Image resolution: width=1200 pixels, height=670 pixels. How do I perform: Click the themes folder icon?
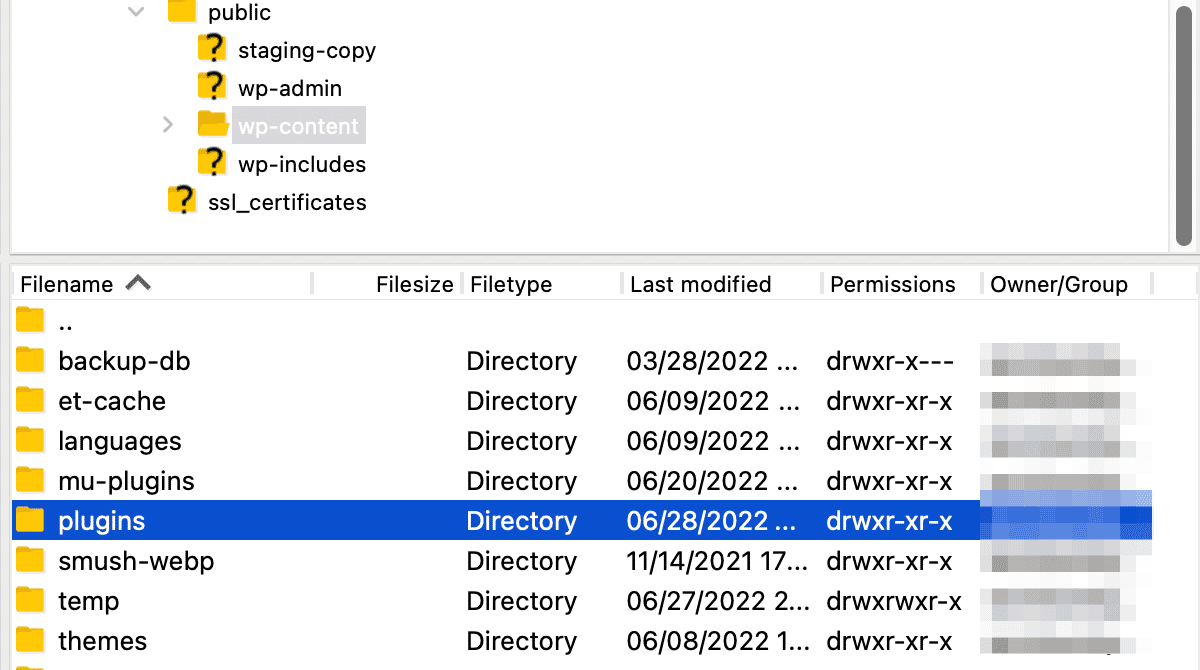pos(29,640)
